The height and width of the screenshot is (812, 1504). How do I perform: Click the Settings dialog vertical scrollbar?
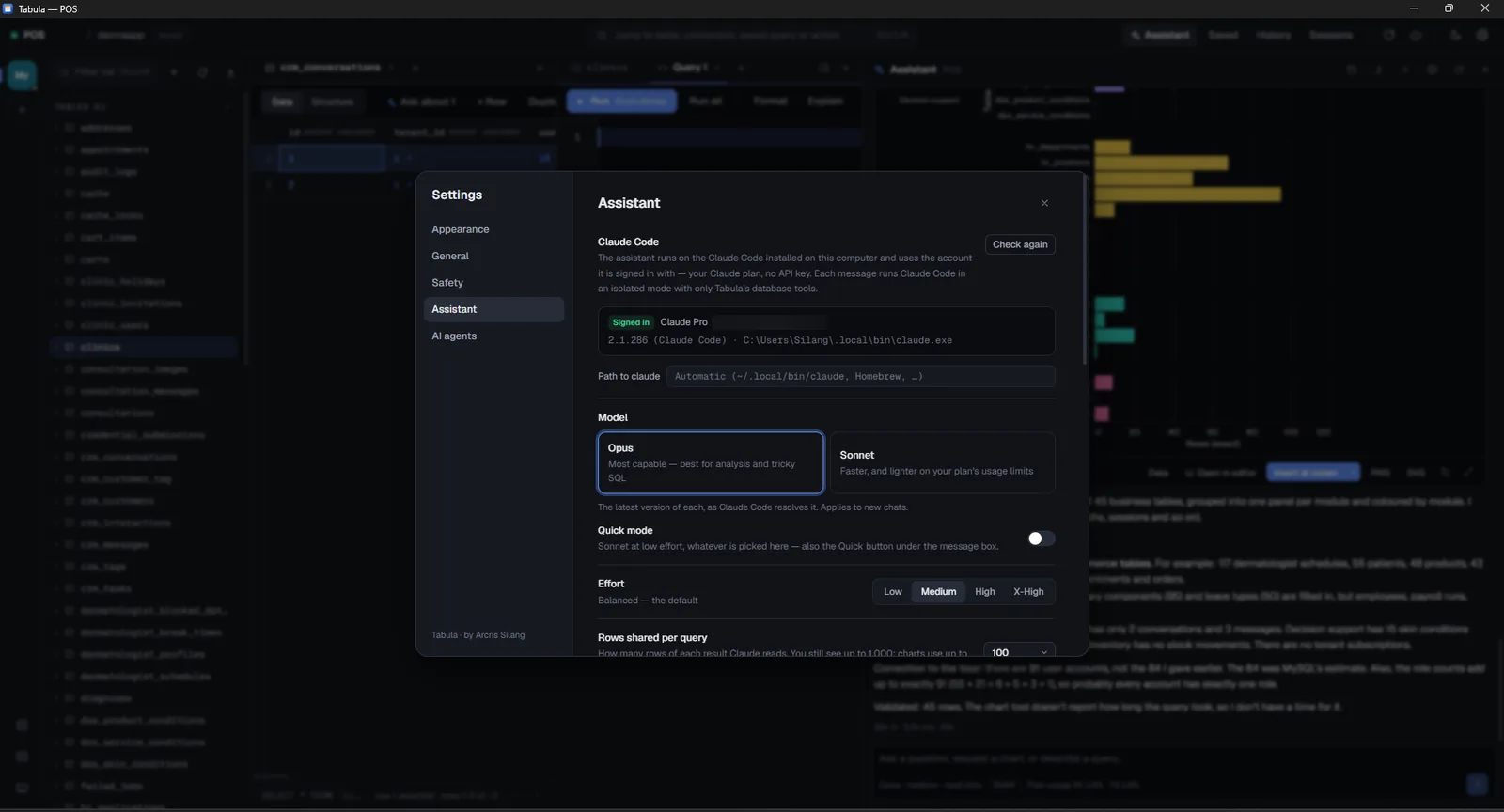point(1085,271)
